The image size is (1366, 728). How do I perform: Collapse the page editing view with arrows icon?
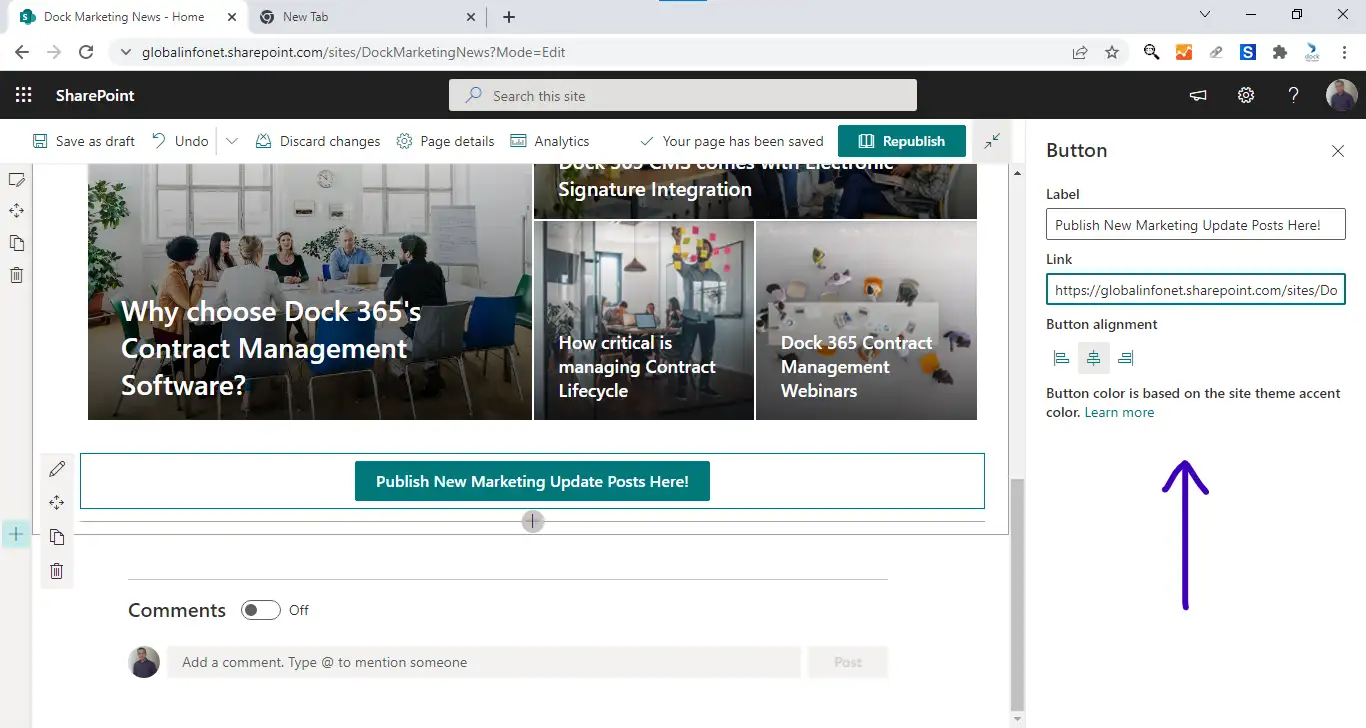coord(992,141)
